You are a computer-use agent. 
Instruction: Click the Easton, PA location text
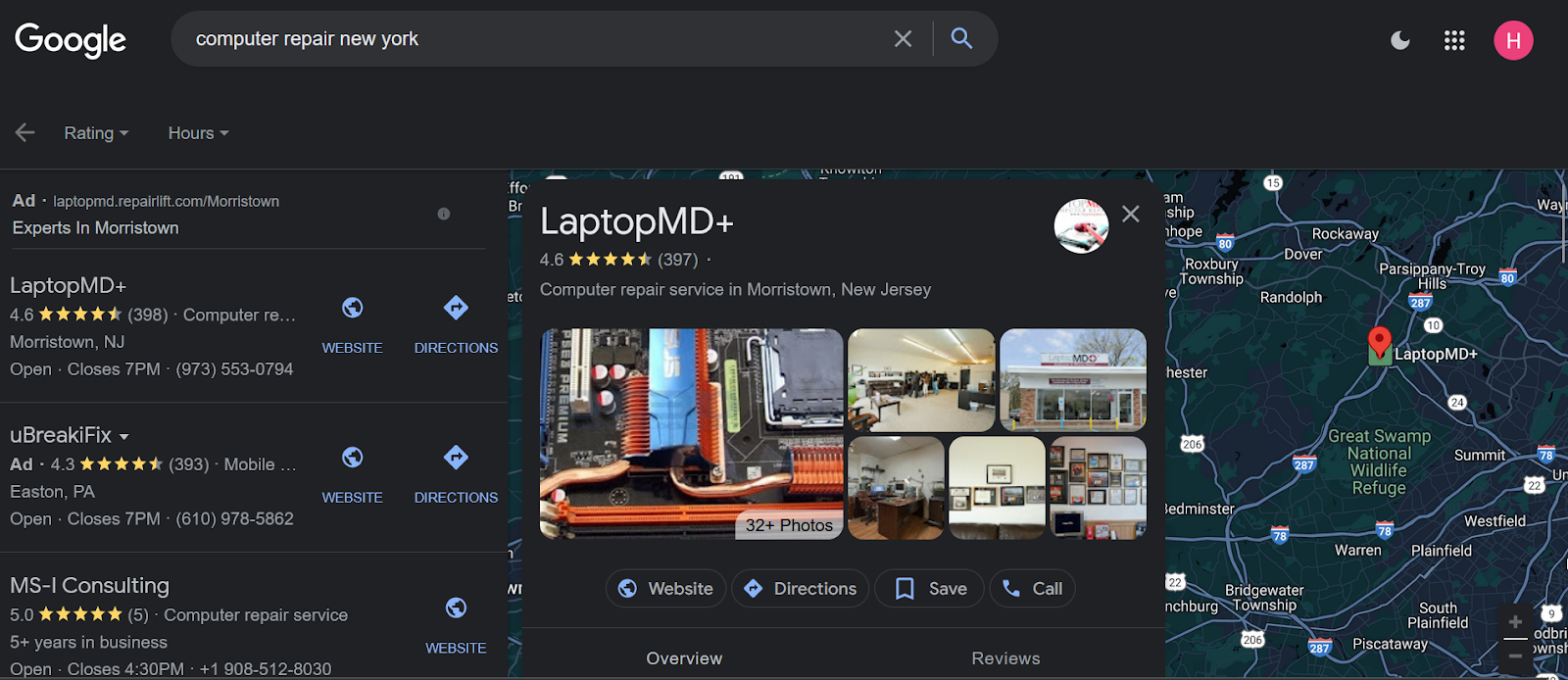52,492
